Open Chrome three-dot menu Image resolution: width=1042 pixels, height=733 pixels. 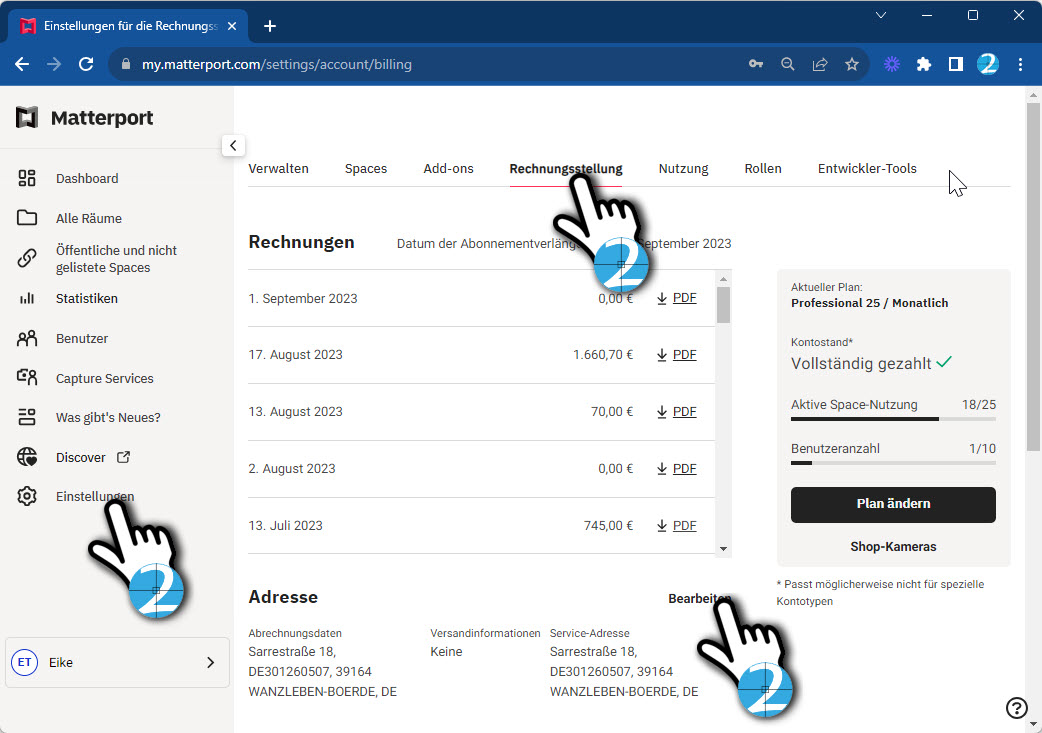1021,64
